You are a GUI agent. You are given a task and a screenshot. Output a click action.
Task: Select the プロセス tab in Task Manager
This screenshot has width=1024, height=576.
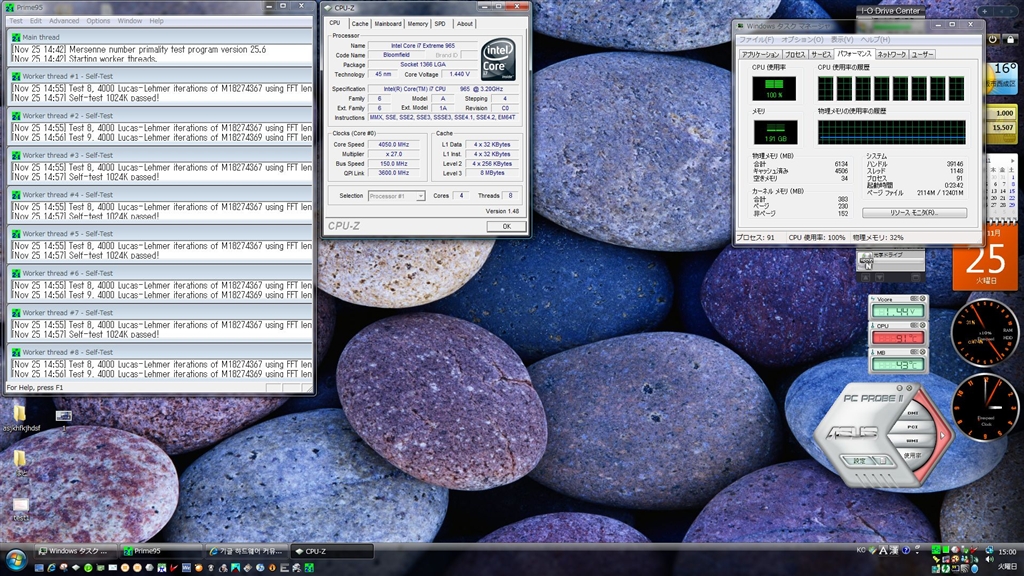point(795,54)
